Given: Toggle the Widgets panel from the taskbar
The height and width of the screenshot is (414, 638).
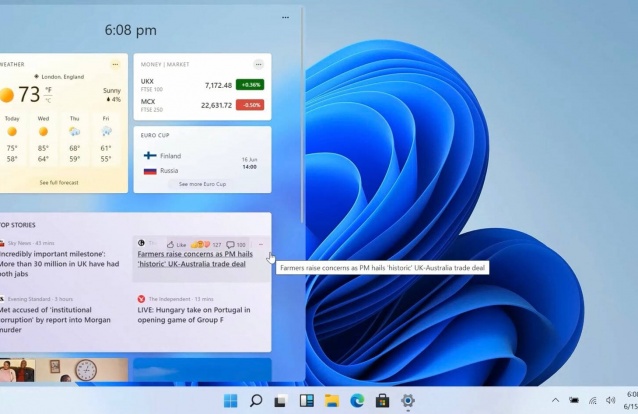Looking at the screenshot, I should tap(306, 401).
